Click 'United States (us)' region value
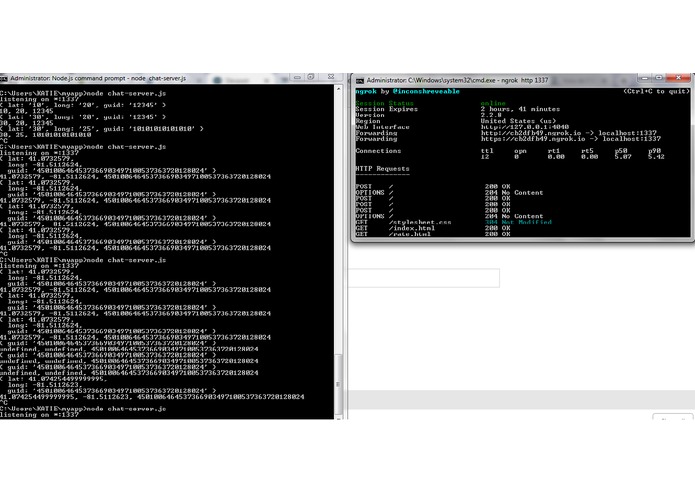The height and width of the screenshot is (494, 695). pos(518,121)
